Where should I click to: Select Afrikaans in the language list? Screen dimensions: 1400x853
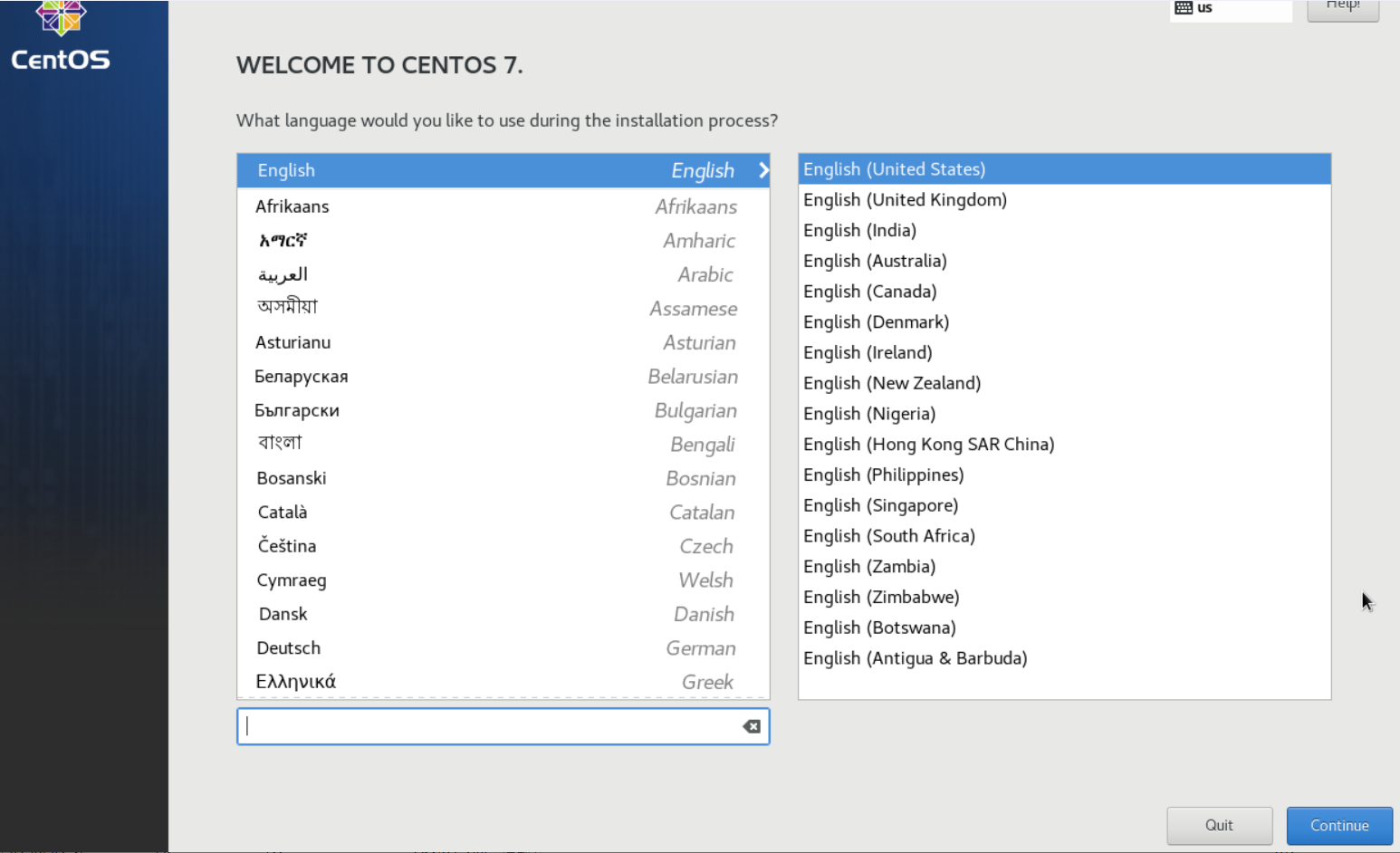503,206
